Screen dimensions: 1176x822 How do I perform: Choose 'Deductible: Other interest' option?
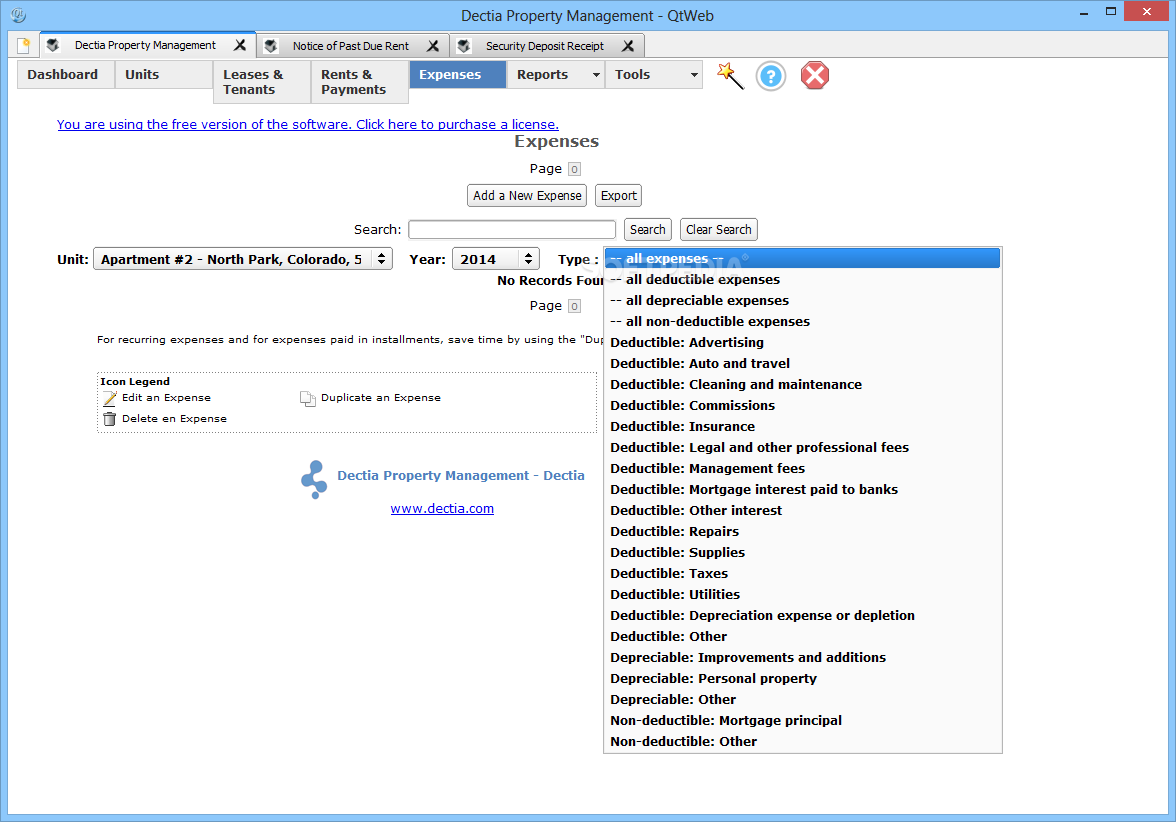[x=802, y=510]
